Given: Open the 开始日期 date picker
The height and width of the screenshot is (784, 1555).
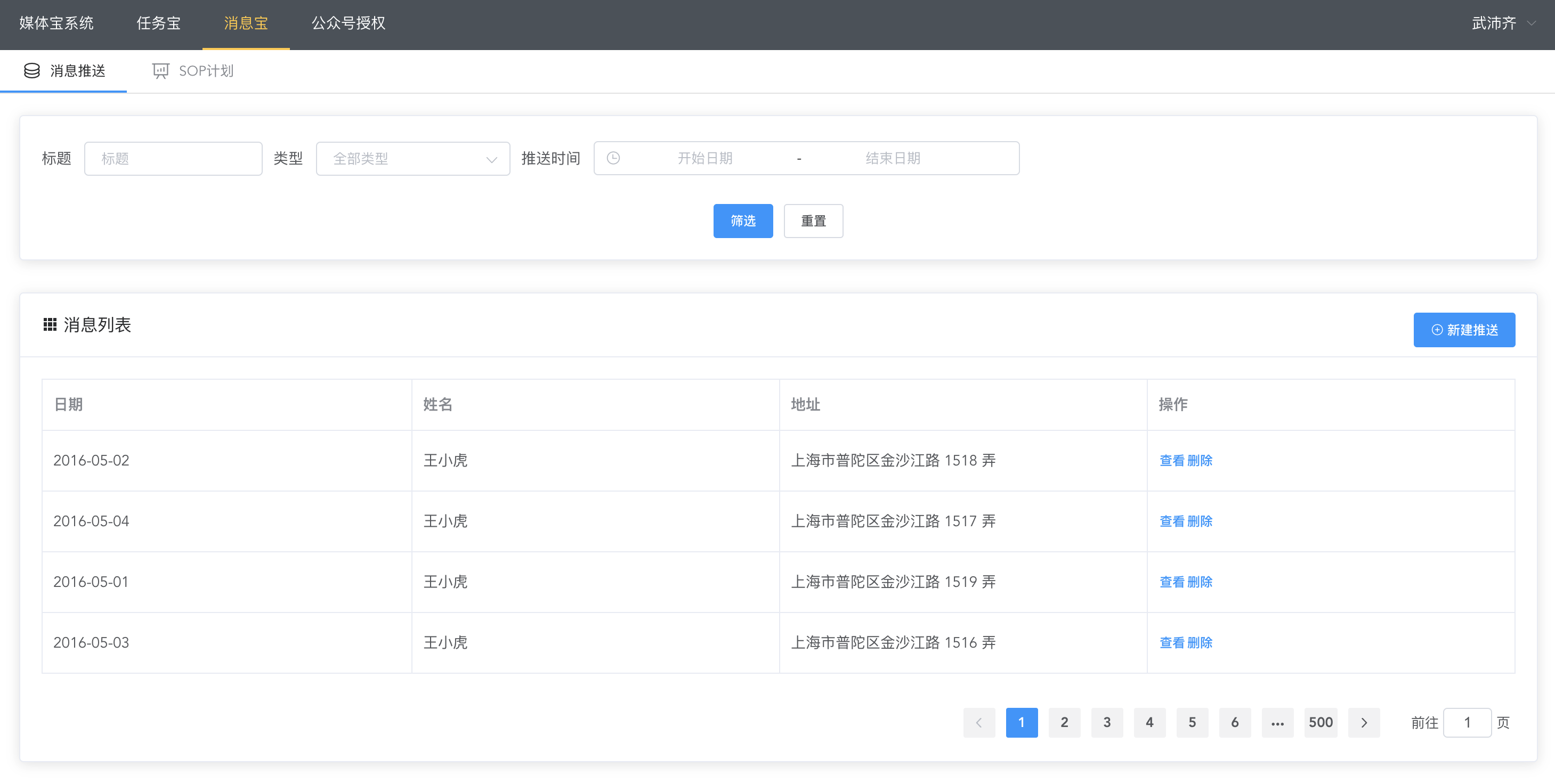Looking at the screenshot, I should tap(704, 158).
